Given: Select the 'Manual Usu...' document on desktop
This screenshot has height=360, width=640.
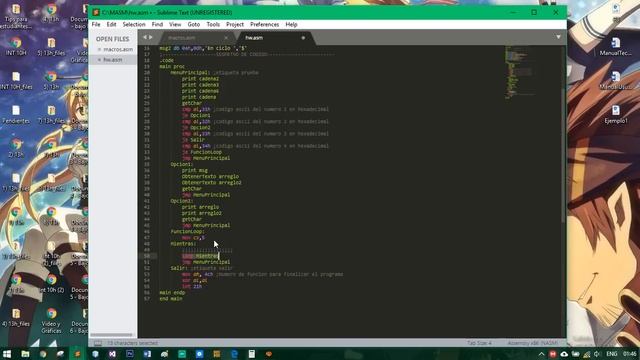Looking at the screenshot, I should (616, 80).
